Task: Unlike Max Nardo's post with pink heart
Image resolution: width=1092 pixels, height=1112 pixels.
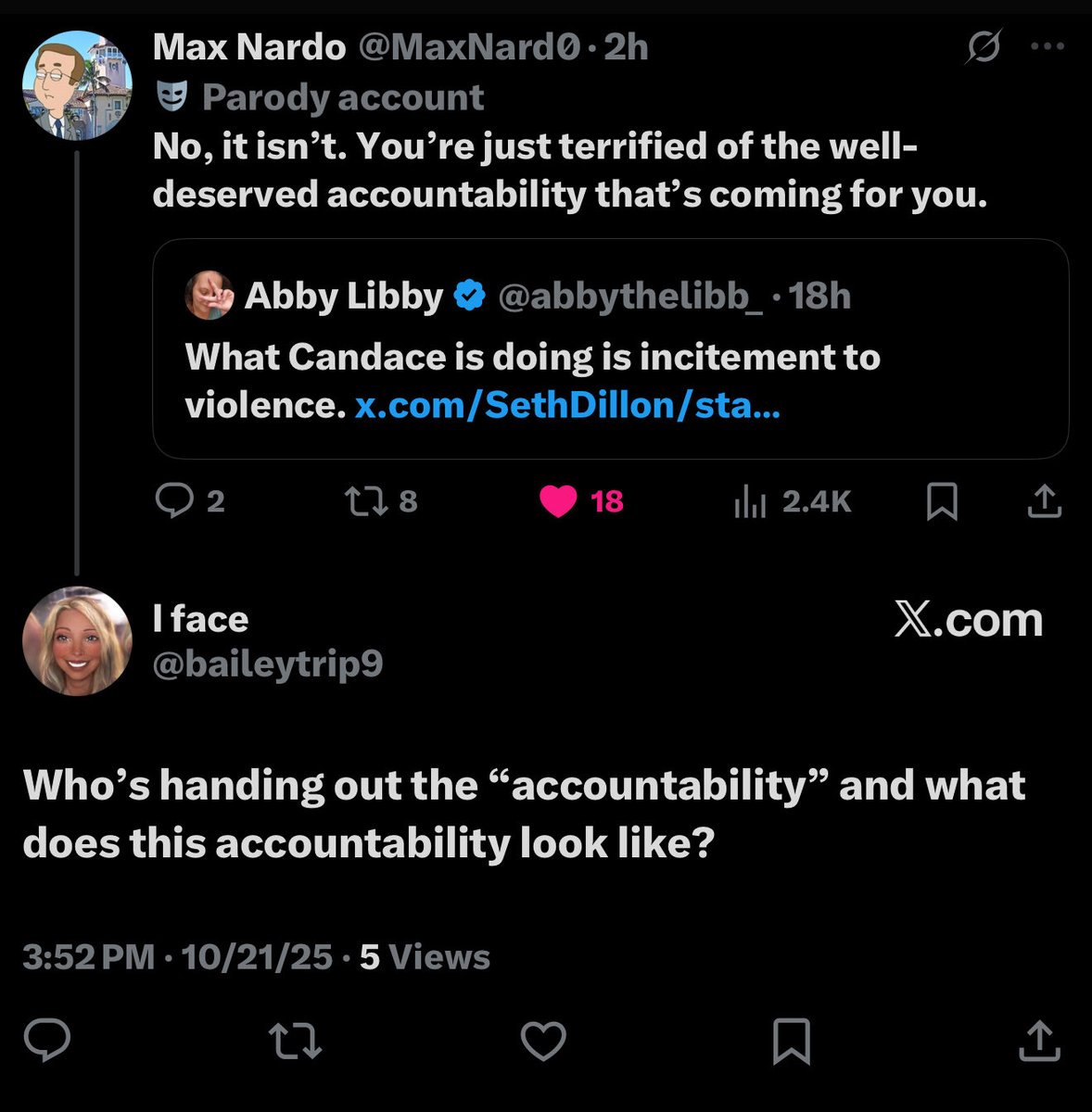Action: click(559, 501)
